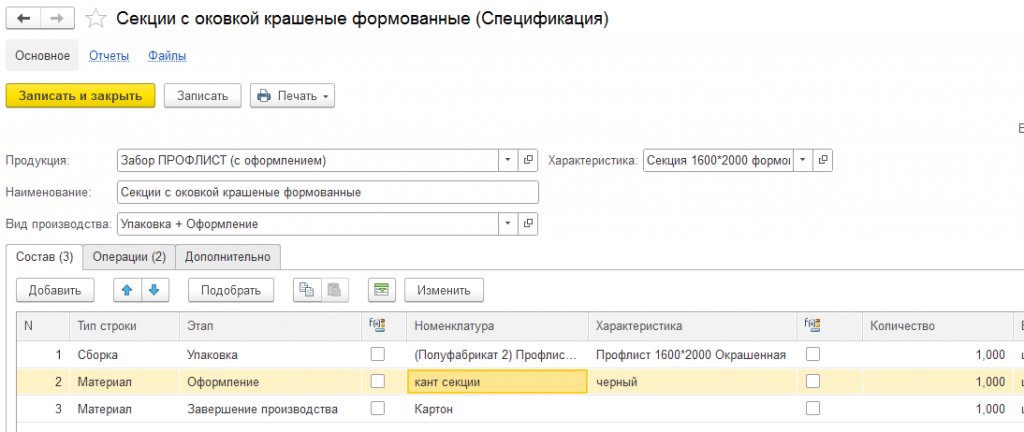
Task: Toggle checkbox after черный characteristic
Action: pyautogui.click(x=812, y=382)
